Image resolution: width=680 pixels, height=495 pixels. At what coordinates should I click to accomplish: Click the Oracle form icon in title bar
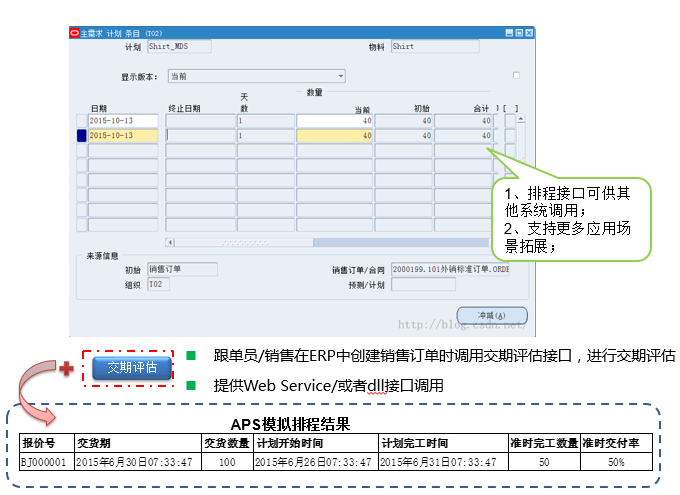point(74,32)
